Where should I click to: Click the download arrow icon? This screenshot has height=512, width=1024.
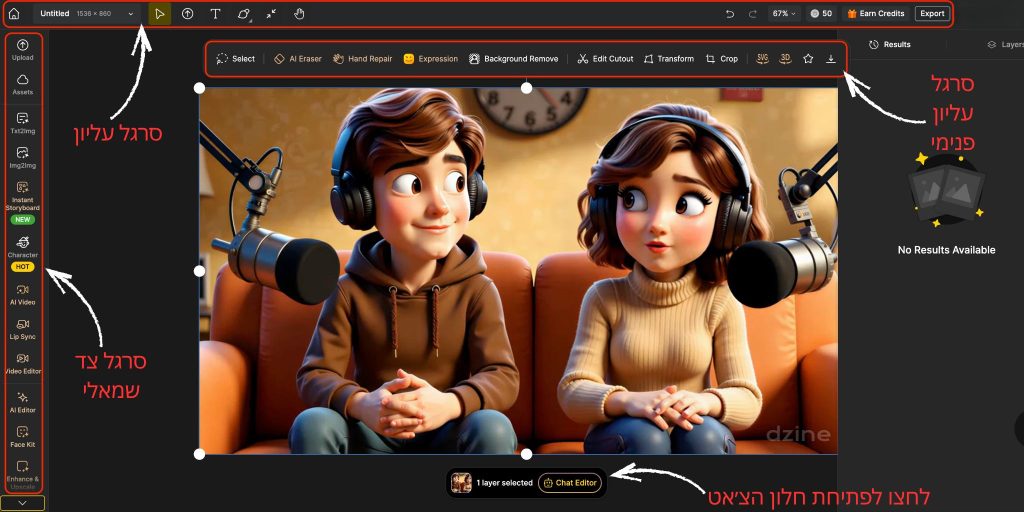pos(830,59)
